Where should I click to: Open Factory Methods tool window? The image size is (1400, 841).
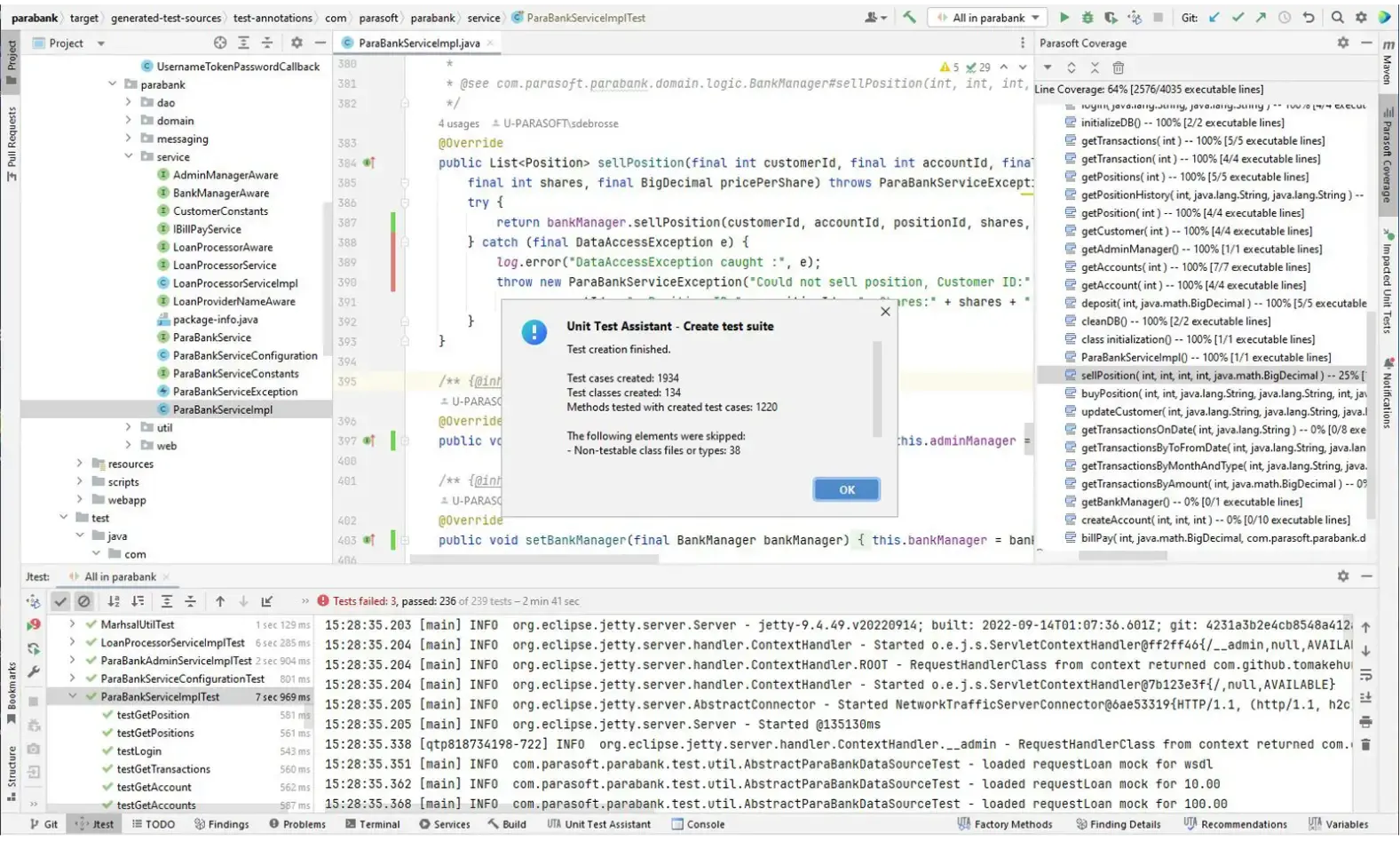pos(1005,824)
